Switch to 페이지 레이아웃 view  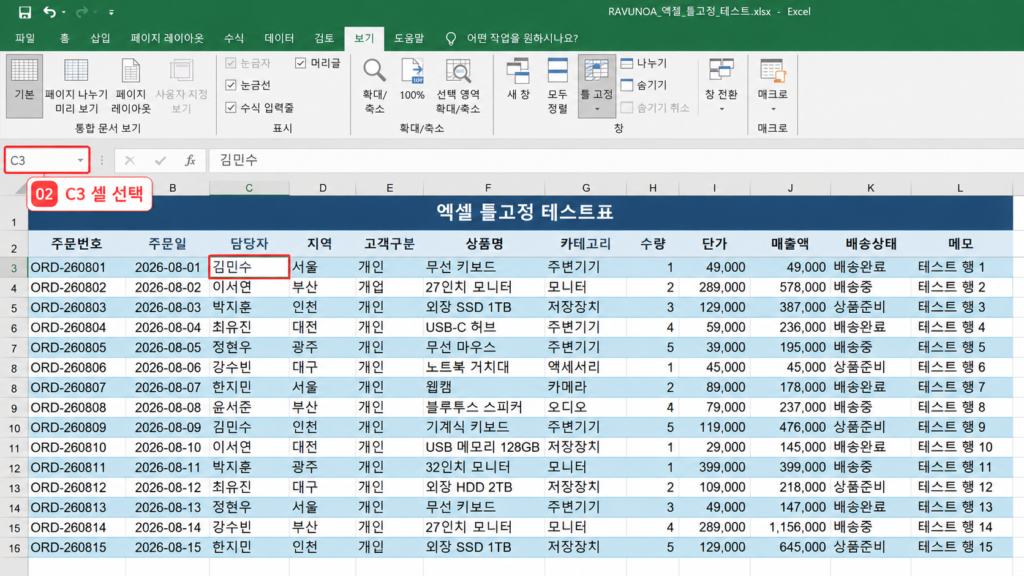[131, 86]
